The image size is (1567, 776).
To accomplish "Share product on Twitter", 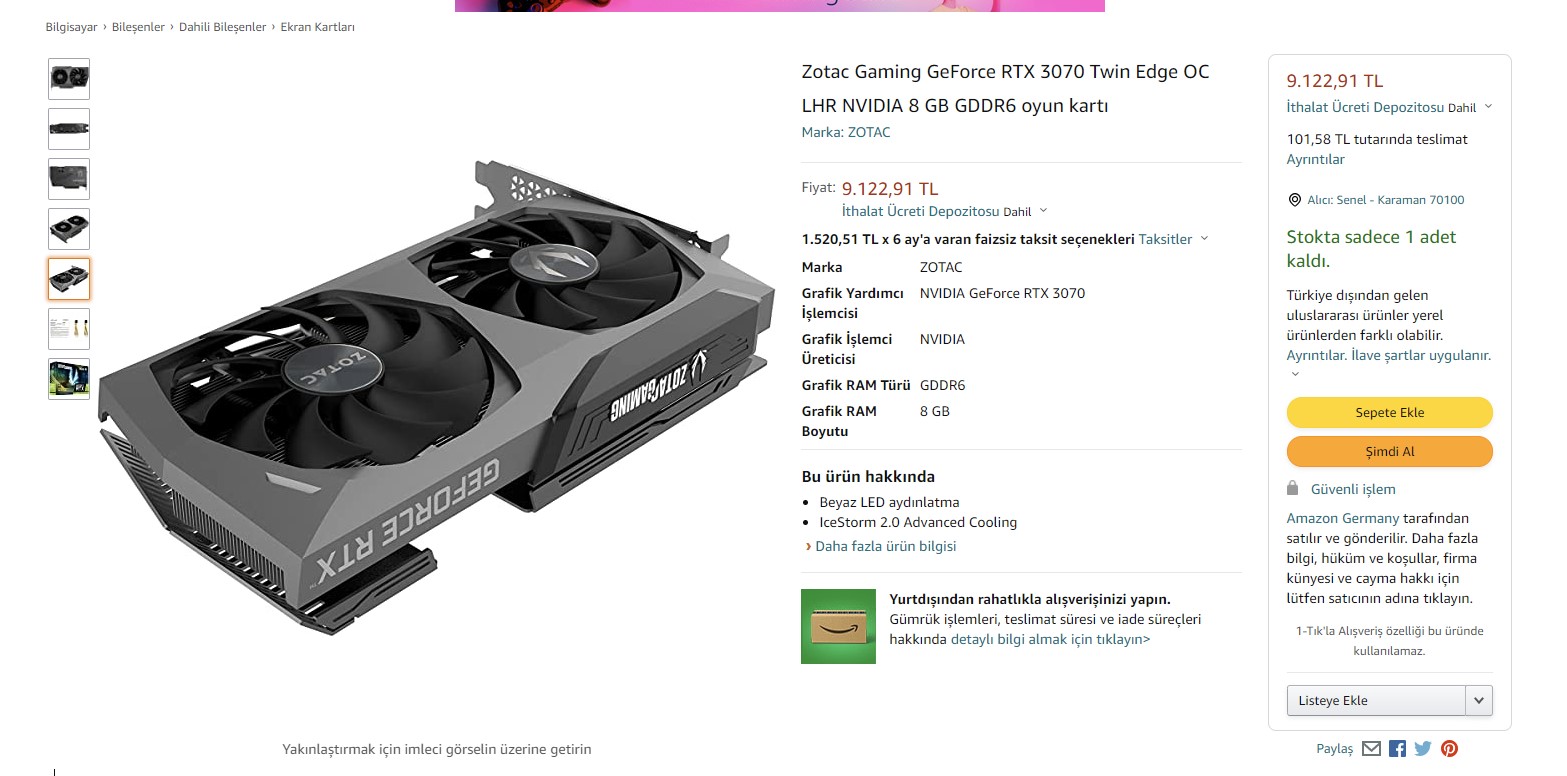I will pyautogui.click(x=1423, y=748).
